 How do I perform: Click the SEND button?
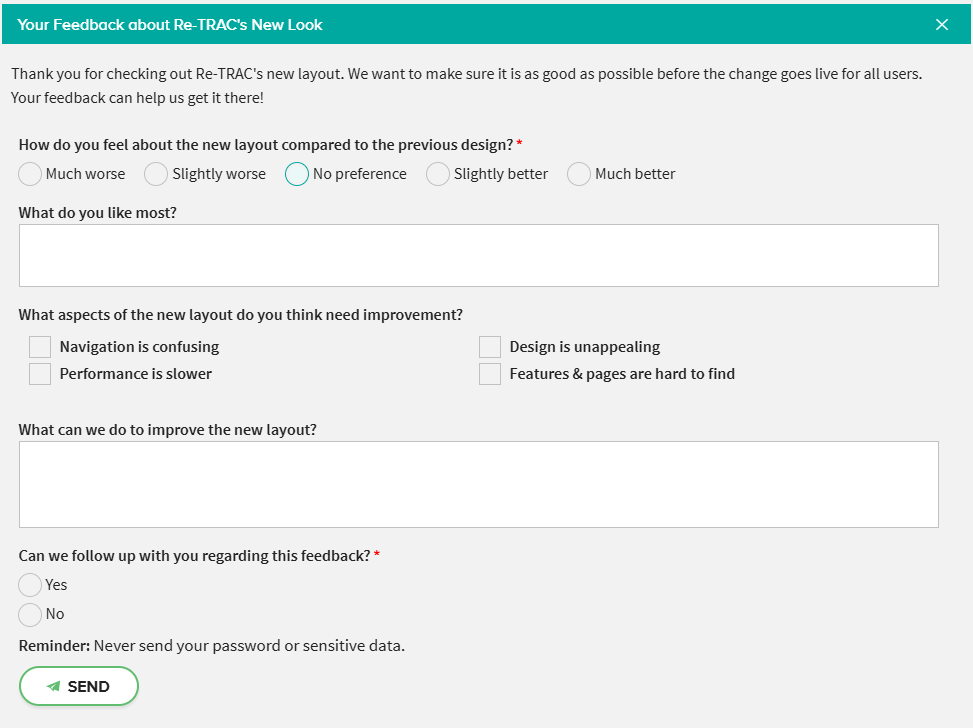point(79,686)
